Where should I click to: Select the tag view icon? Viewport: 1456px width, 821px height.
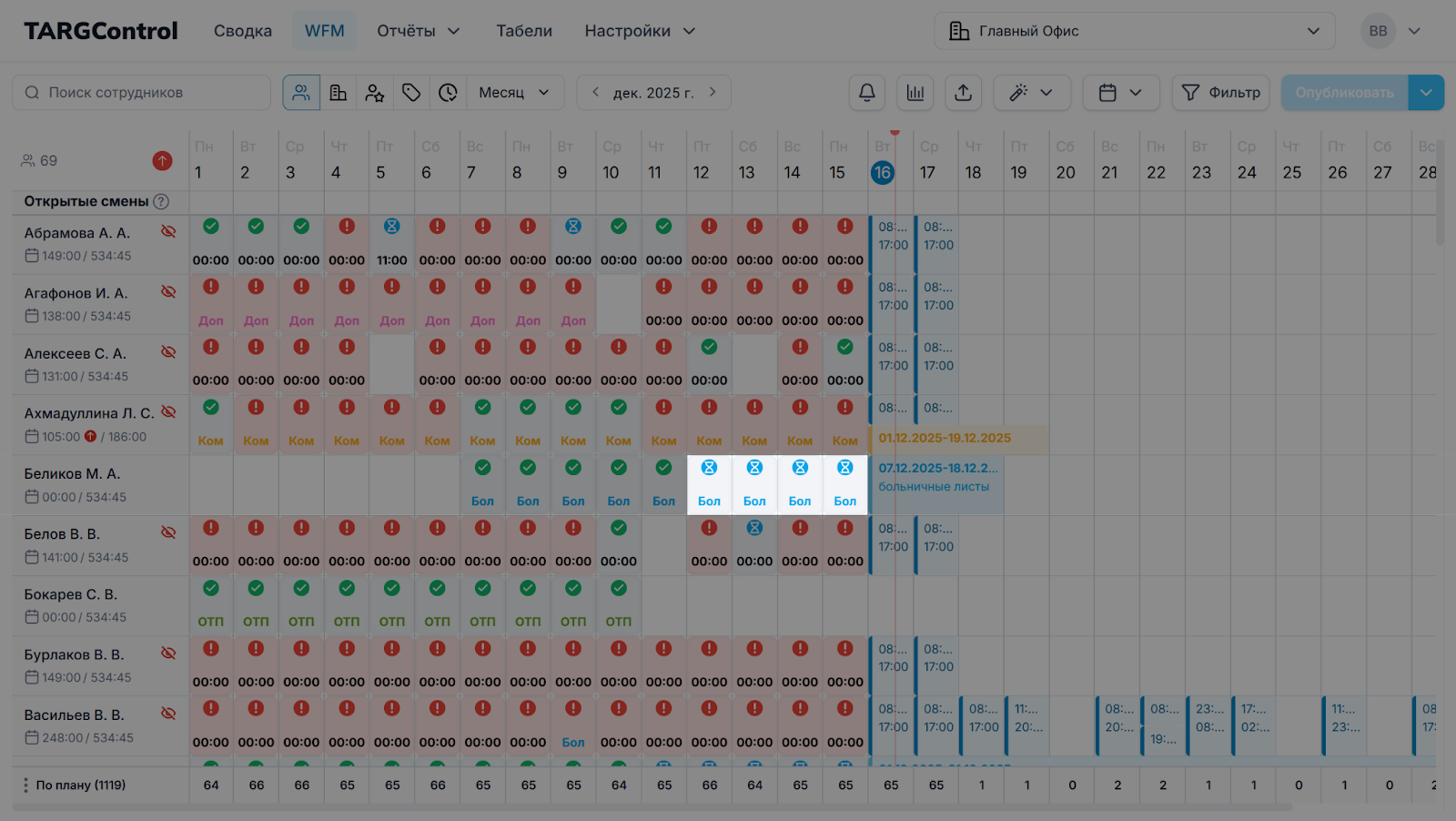point(411,93)
